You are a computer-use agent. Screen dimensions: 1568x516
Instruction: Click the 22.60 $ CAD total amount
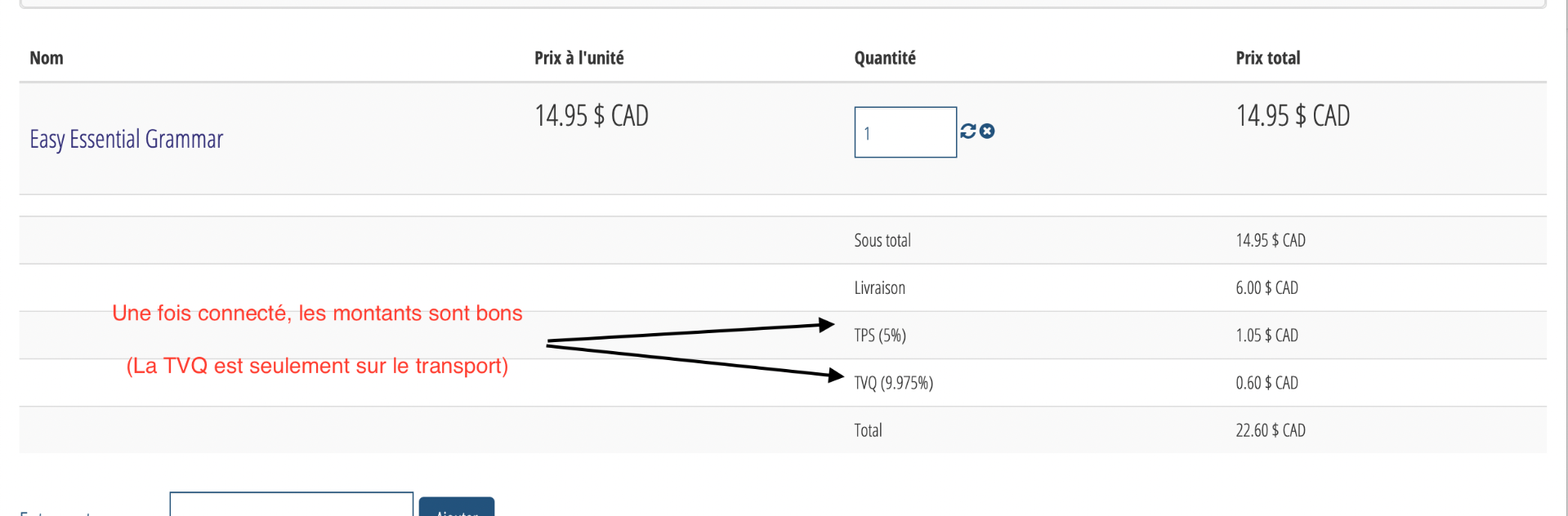(1270, 430)
